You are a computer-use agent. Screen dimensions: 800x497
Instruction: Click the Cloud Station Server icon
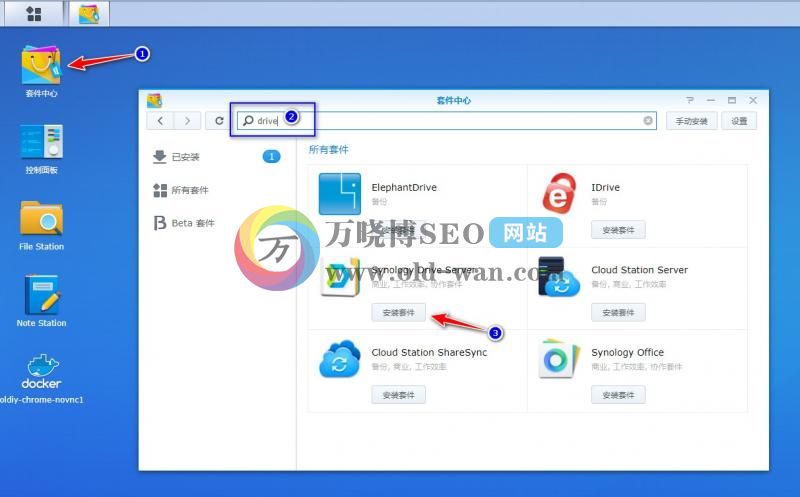559,277
